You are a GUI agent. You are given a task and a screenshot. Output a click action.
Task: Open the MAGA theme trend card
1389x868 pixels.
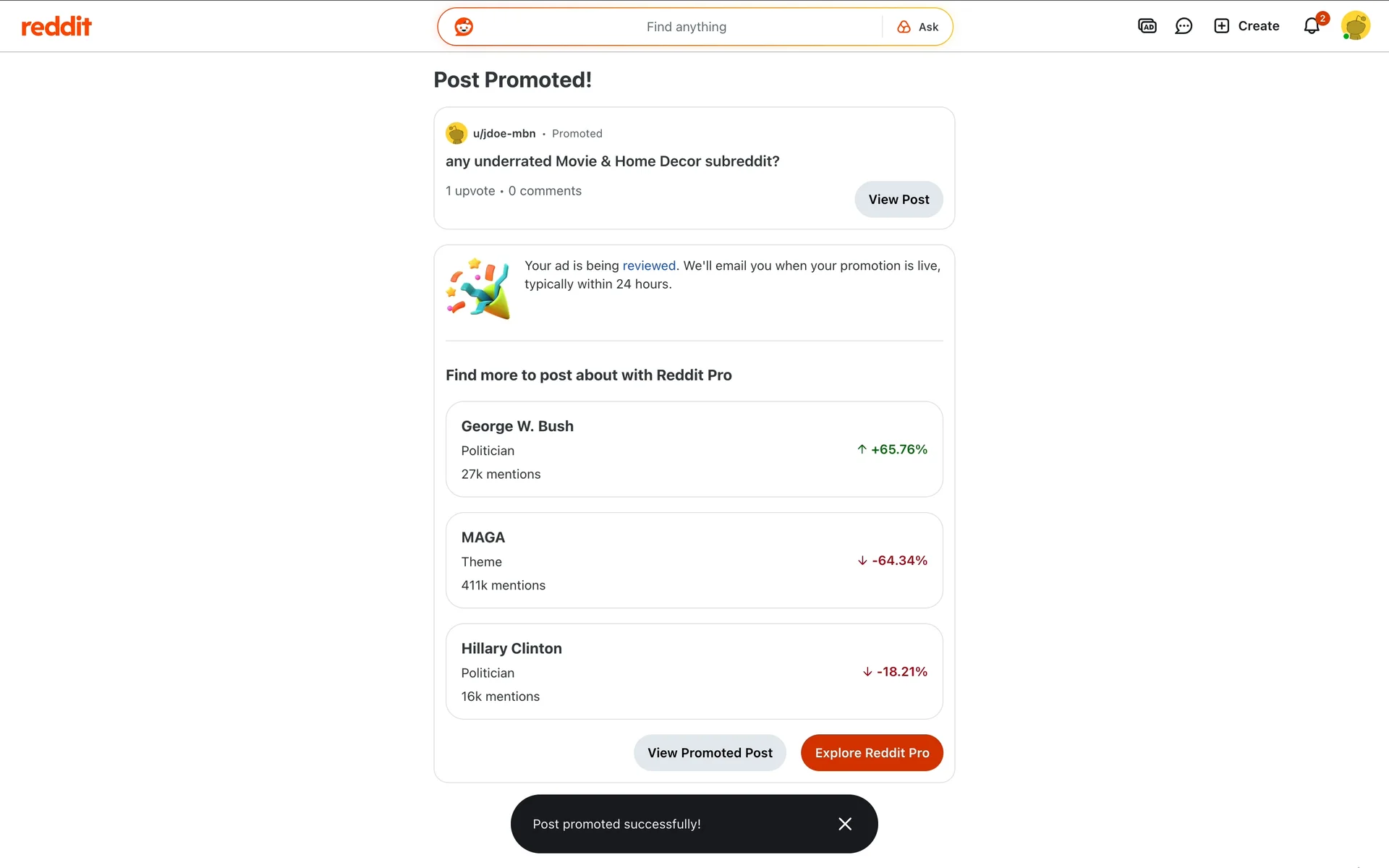694,561
